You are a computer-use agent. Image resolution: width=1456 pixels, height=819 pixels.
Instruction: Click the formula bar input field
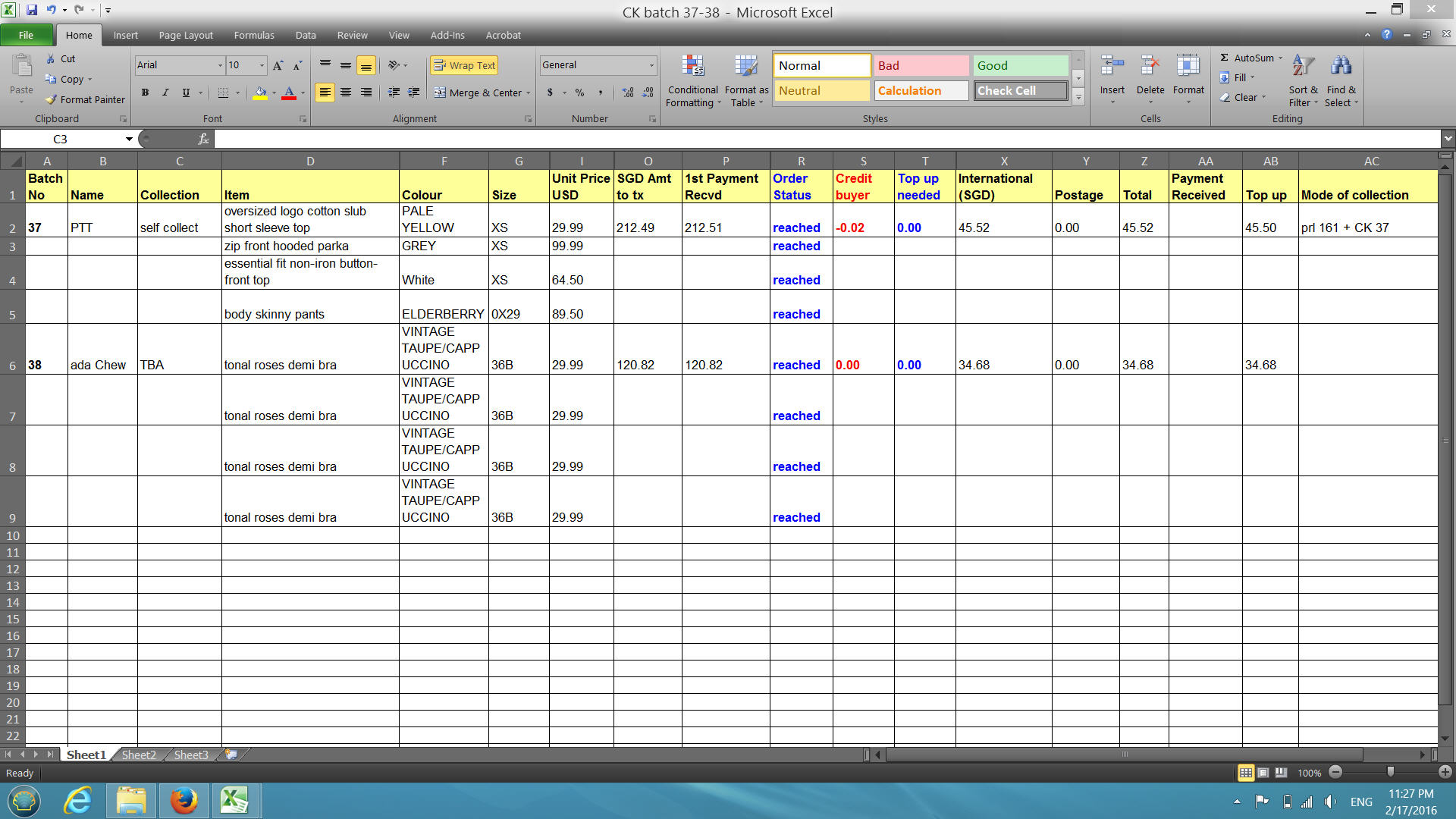827,139
